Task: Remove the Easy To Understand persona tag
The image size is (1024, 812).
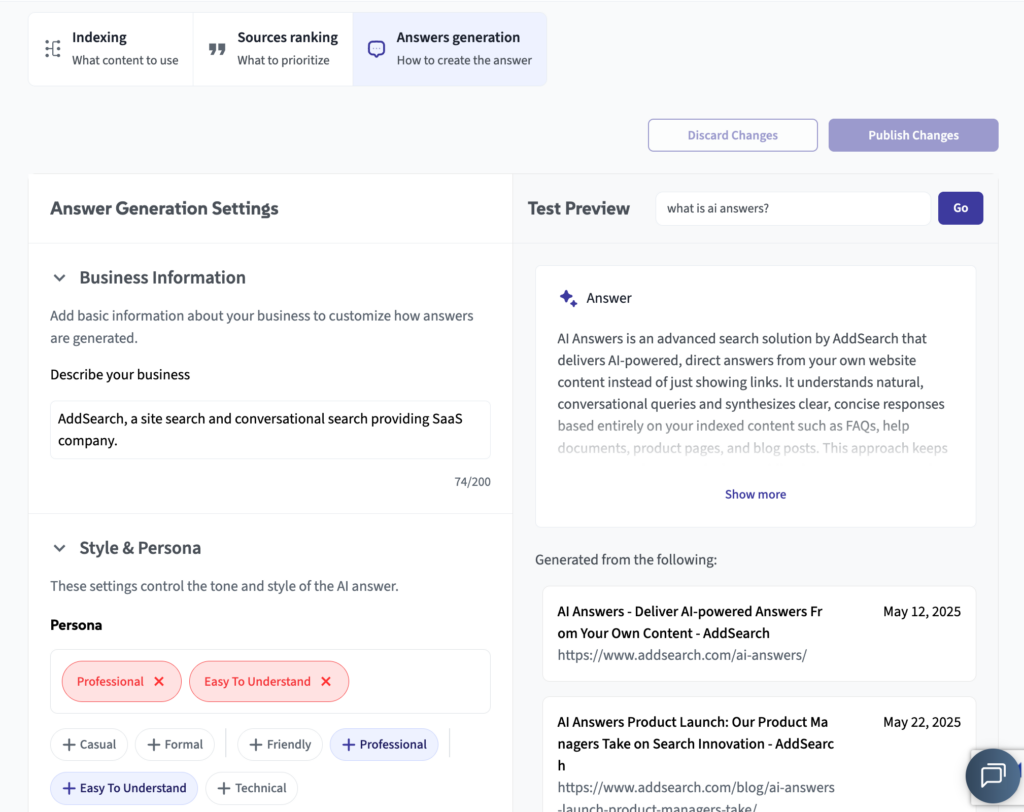Action: click(x=326, y=681)
